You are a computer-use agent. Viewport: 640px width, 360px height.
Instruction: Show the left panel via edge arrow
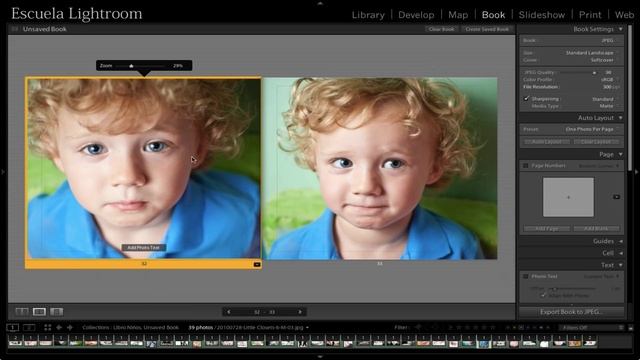point(3,172)
